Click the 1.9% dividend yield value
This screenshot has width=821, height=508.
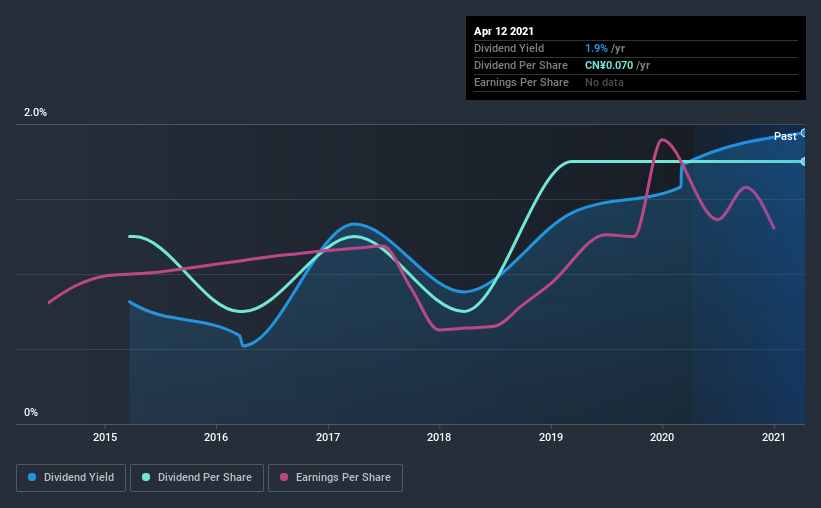pyautogui.click(x=596, y=48)
